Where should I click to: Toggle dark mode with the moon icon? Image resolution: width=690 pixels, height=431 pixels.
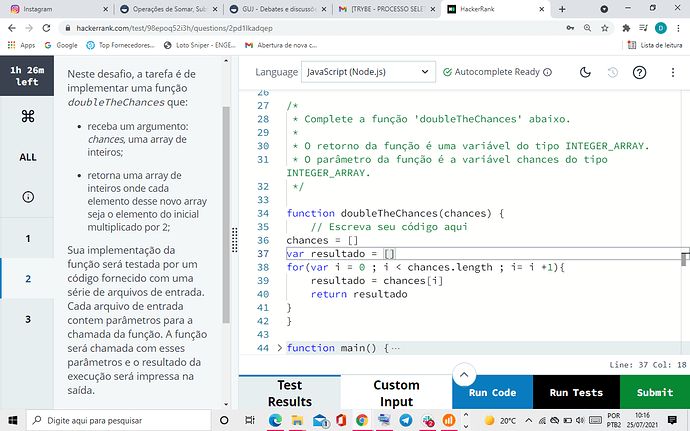[586, 72]
